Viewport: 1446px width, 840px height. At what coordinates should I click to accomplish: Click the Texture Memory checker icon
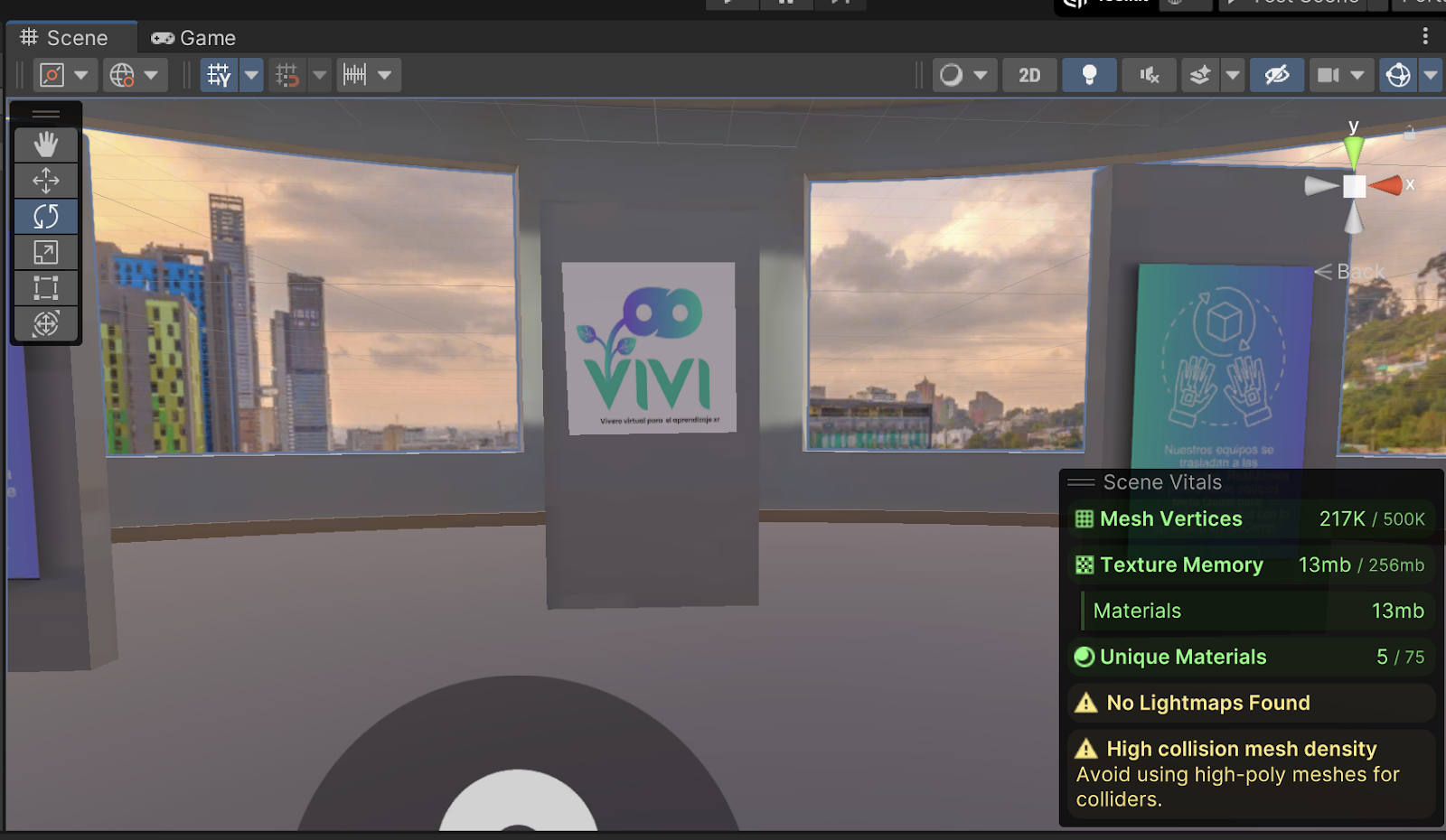tap(1084, 565)
